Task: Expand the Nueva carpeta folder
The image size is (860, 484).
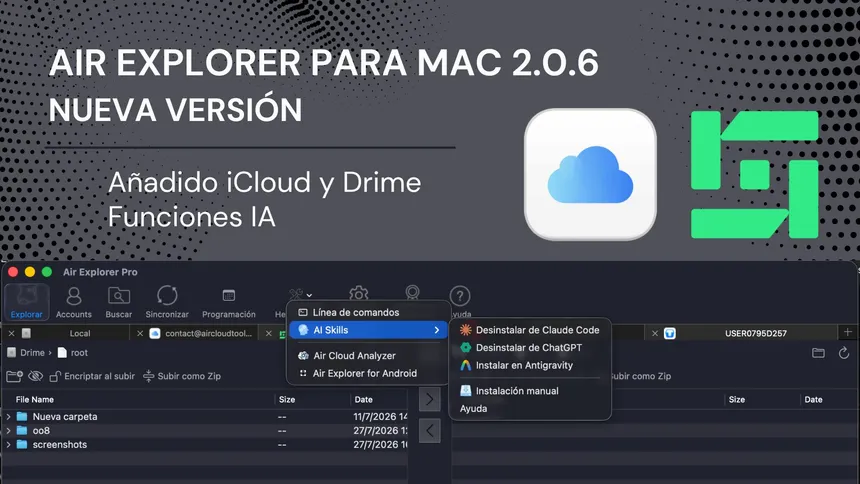Action: 8,417
